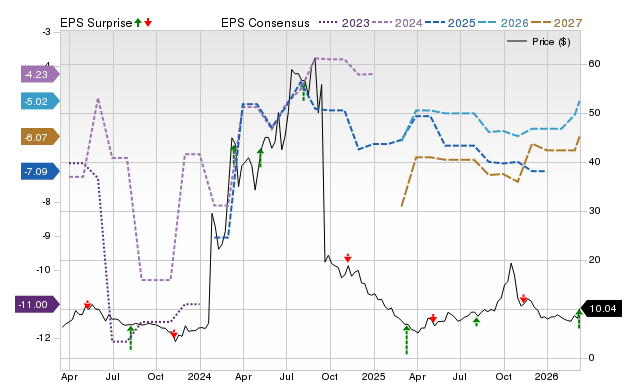Viewport: 640px width, 382px height.
Task: Click the red surprise arrow near November 2025
Action: tap(523, 298)
